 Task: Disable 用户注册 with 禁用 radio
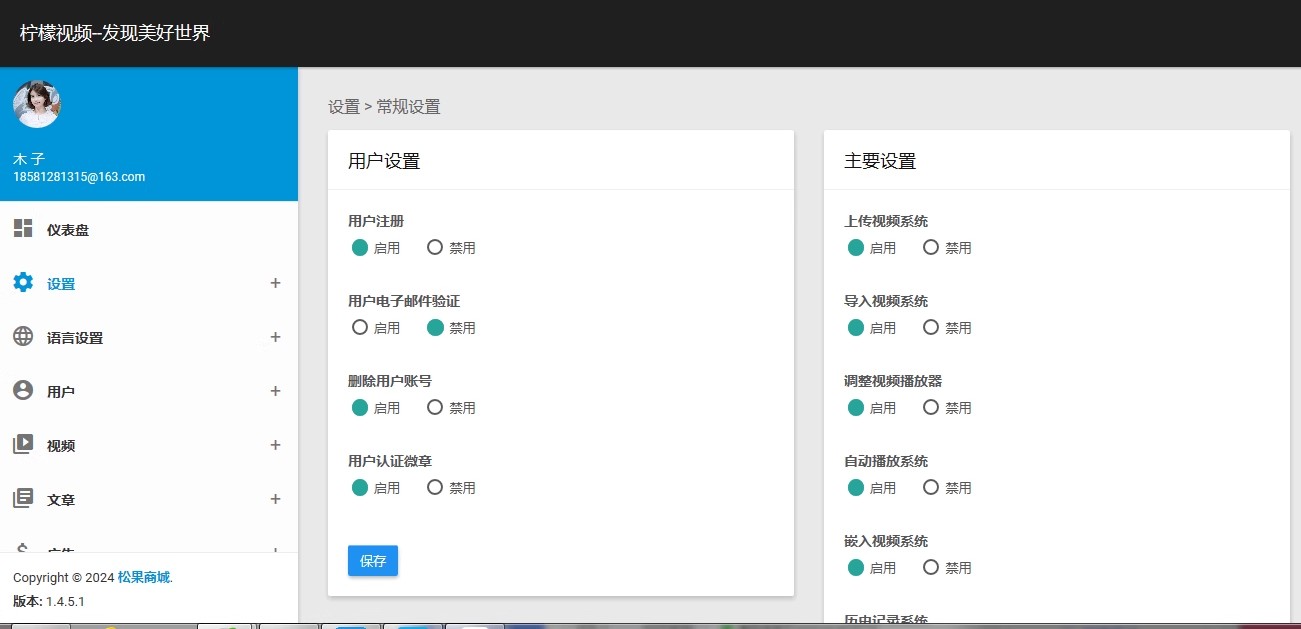(x=435, y=247)
